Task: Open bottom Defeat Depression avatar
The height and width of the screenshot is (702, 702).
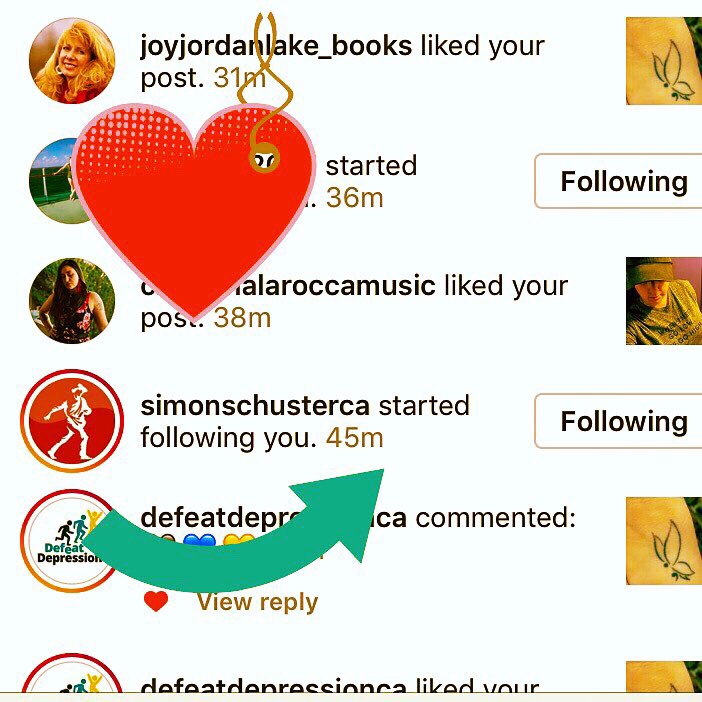Action: tap(72, 676)
